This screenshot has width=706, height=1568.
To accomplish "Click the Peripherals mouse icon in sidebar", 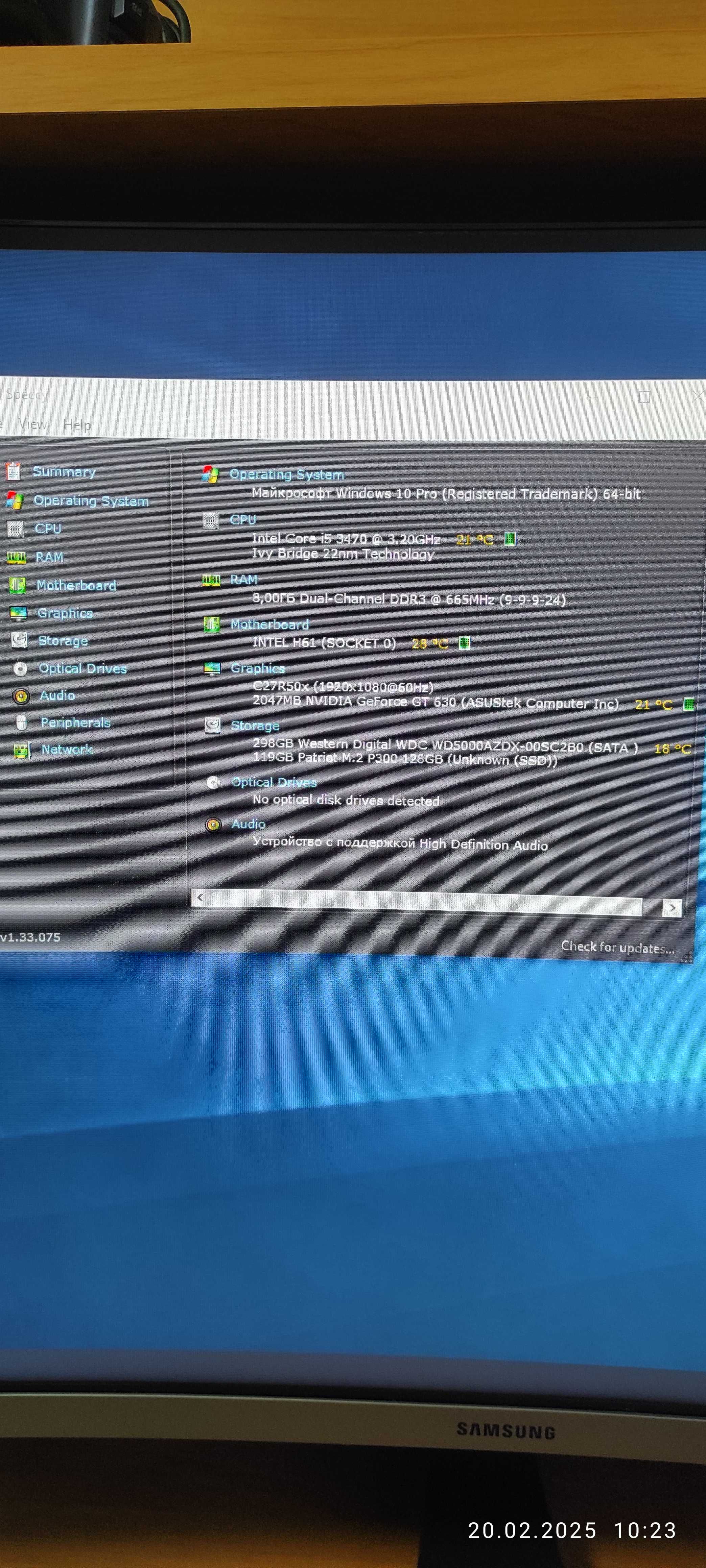I will [x=21, y=722].
